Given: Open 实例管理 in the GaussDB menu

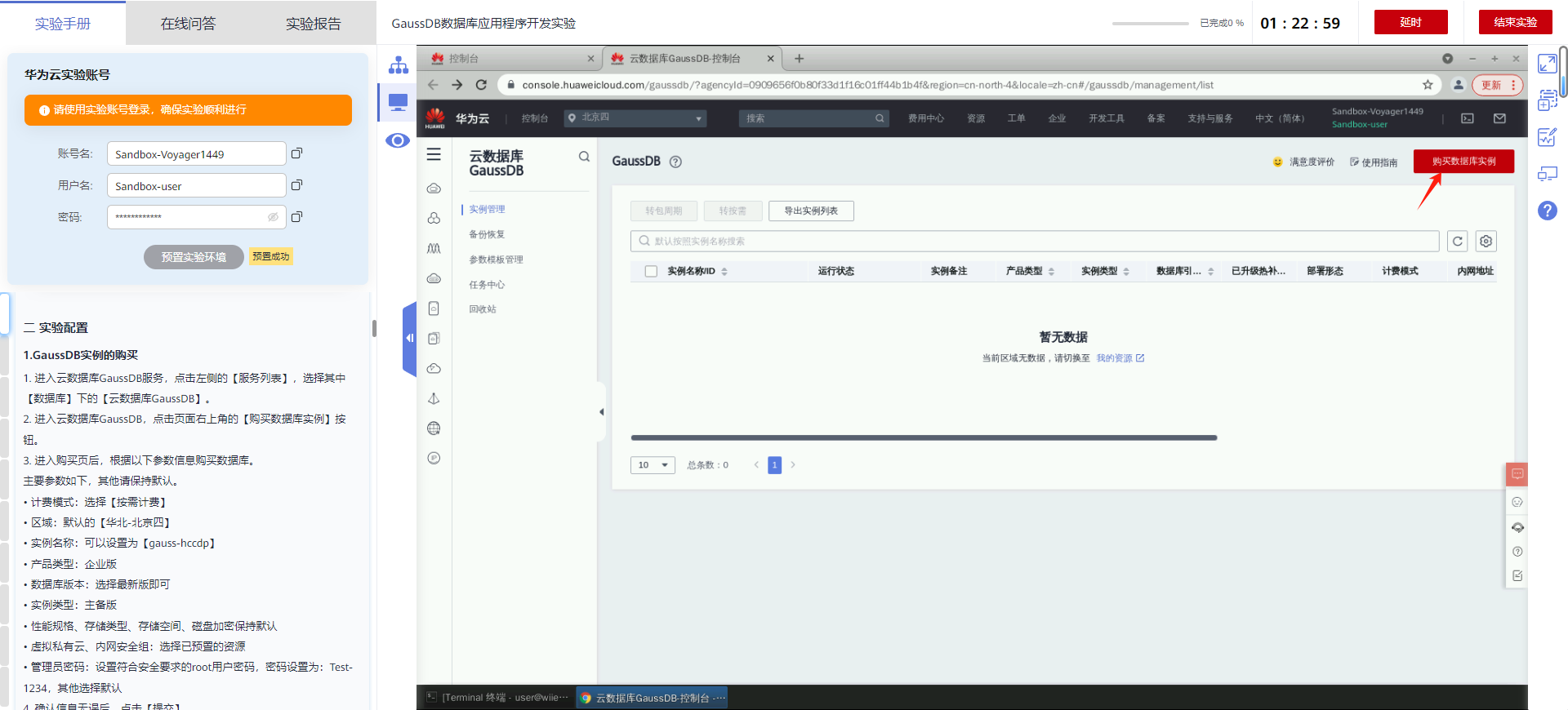Looking at the screenshot, I should click(x=487, y=210).
